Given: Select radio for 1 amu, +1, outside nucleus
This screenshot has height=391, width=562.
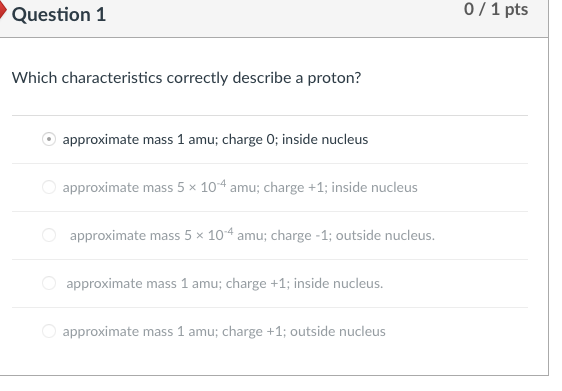Looking at the screenshot, I should tap(49, 331).
